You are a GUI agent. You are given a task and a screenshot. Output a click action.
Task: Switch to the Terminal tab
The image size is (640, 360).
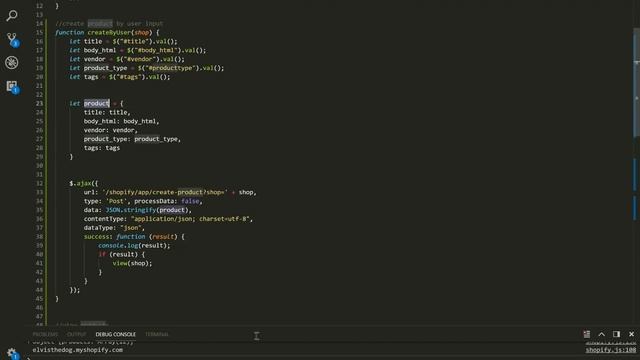[157, 334]
